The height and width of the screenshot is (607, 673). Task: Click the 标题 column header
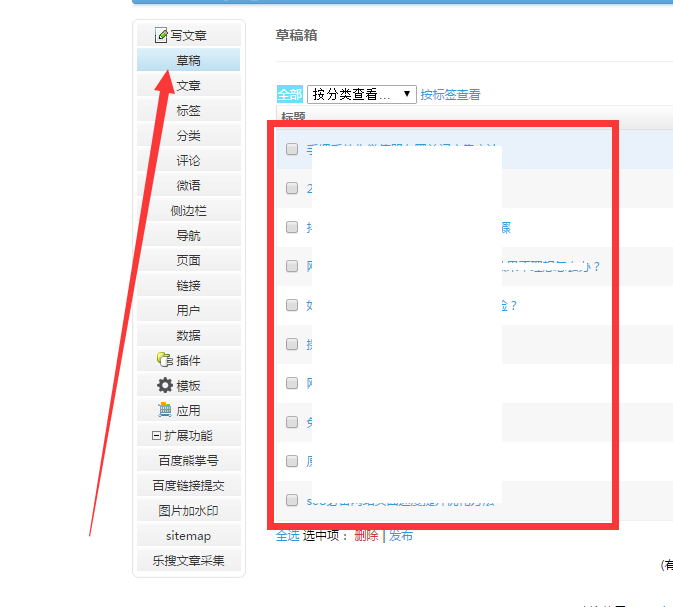[293, 115]
